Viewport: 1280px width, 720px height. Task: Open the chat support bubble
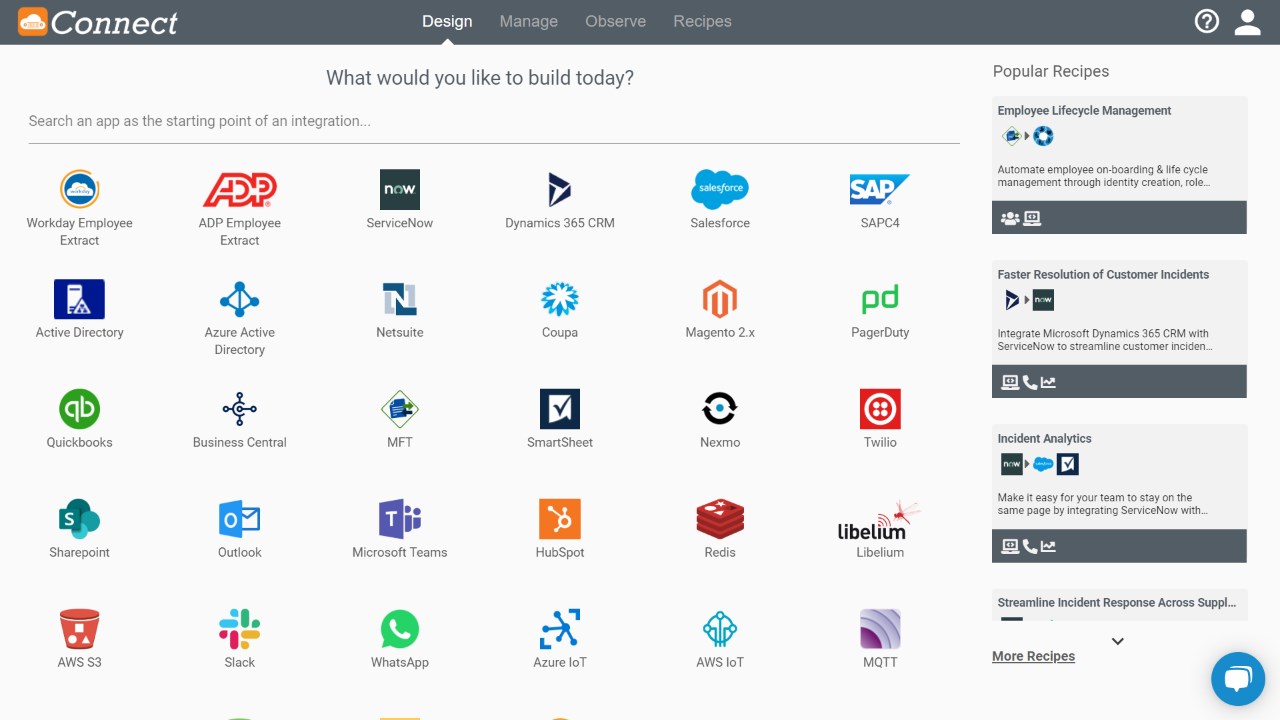coord(1238,679)
